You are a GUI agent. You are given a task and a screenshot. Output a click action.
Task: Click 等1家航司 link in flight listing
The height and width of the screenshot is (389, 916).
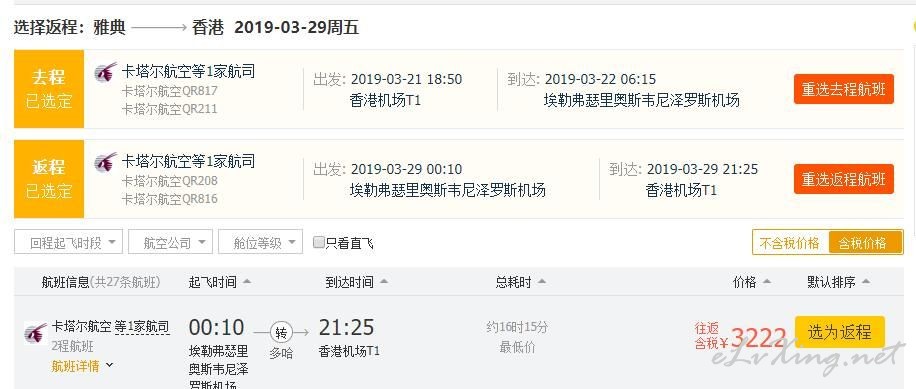click(141, 327)
